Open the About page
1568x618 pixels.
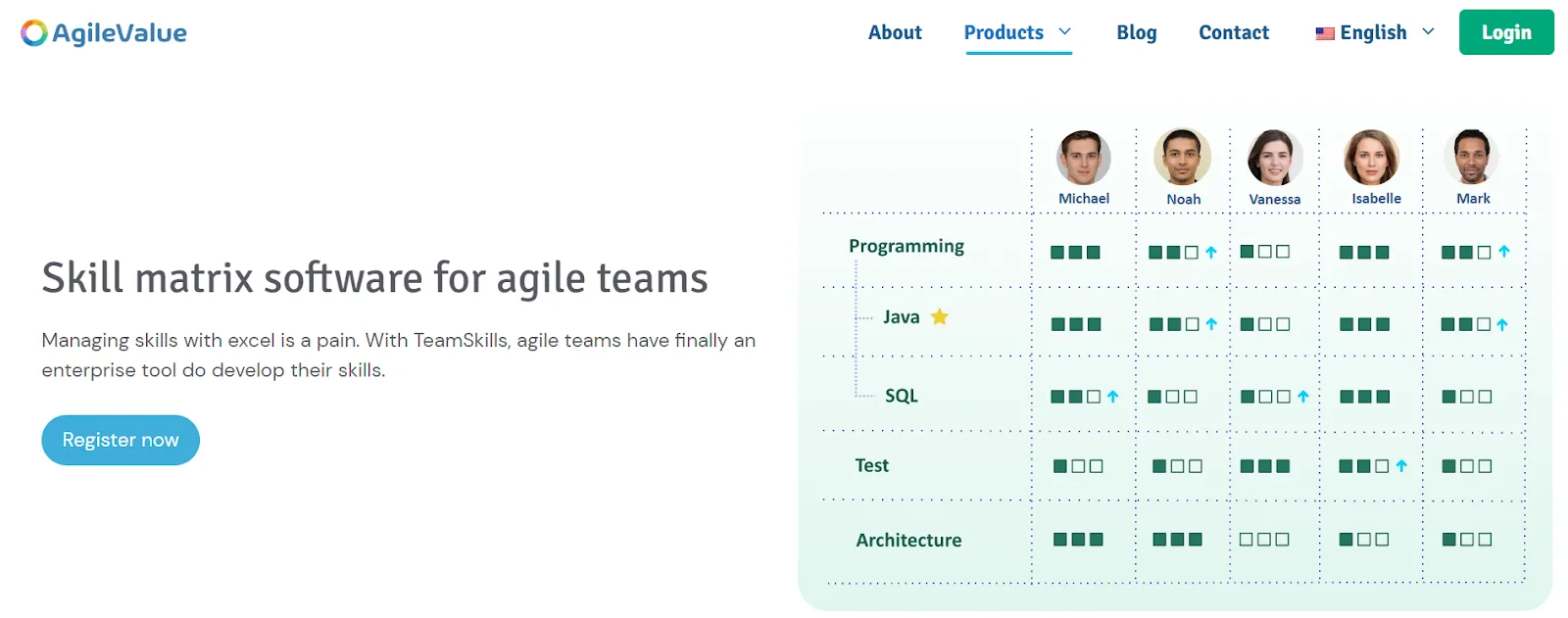tap(895, 32)
